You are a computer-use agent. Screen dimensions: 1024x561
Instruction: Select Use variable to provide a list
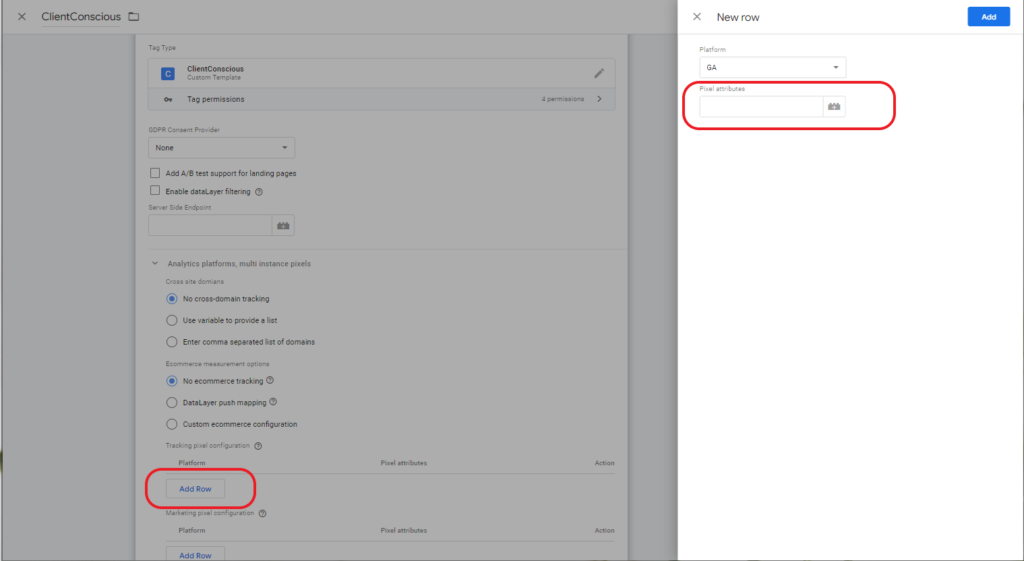tap(171, 320)
